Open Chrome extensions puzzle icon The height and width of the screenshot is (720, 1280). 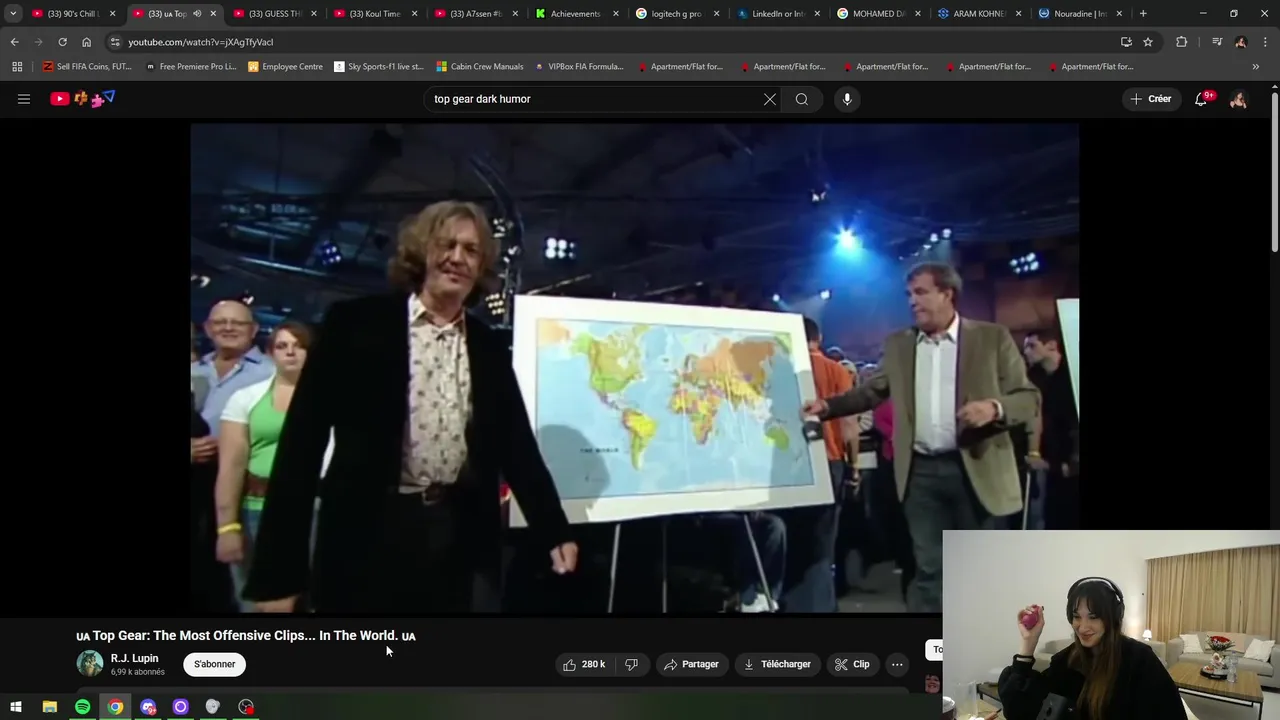point(1182,42)
